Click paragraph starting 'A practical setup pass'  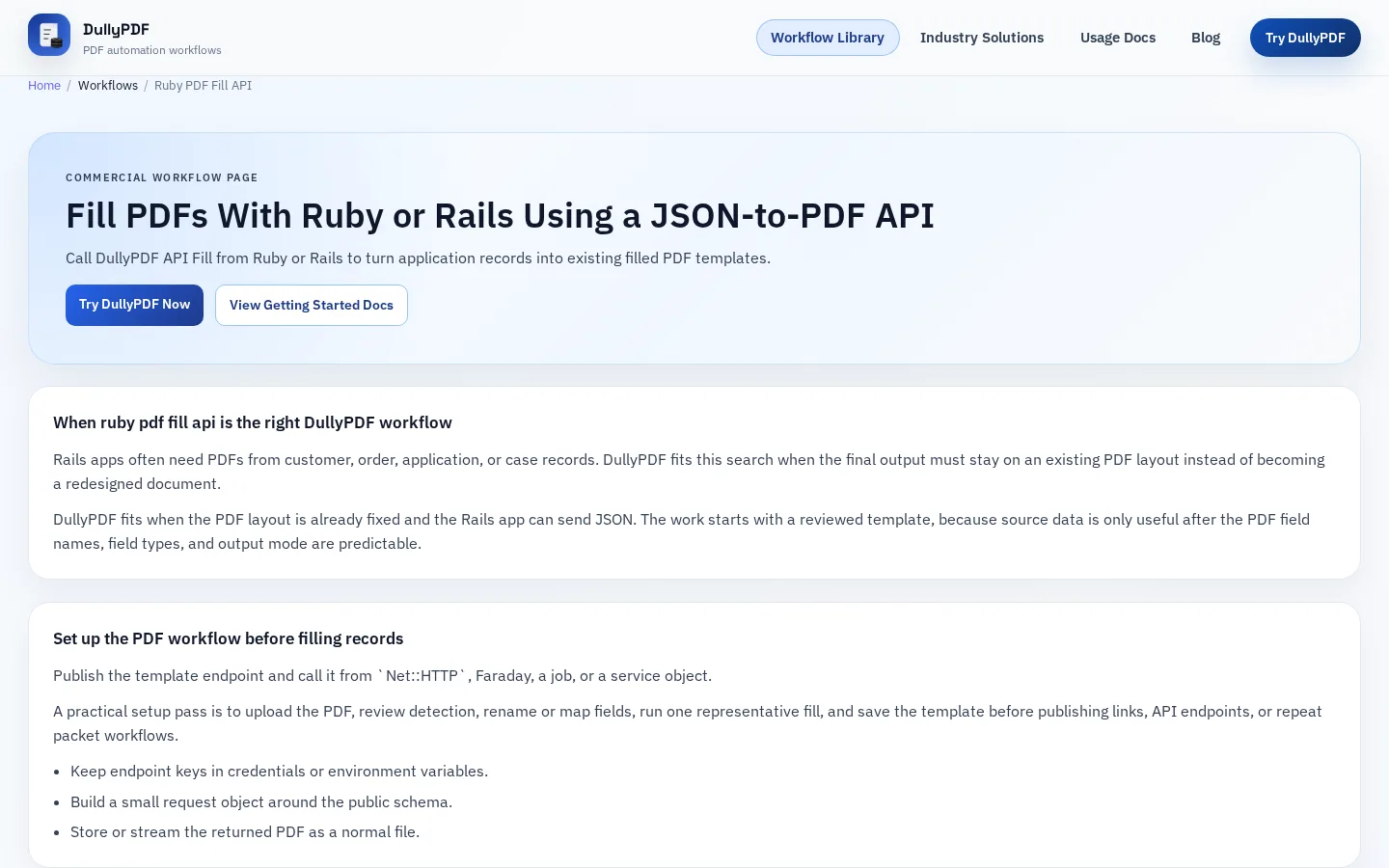point(688,723)
